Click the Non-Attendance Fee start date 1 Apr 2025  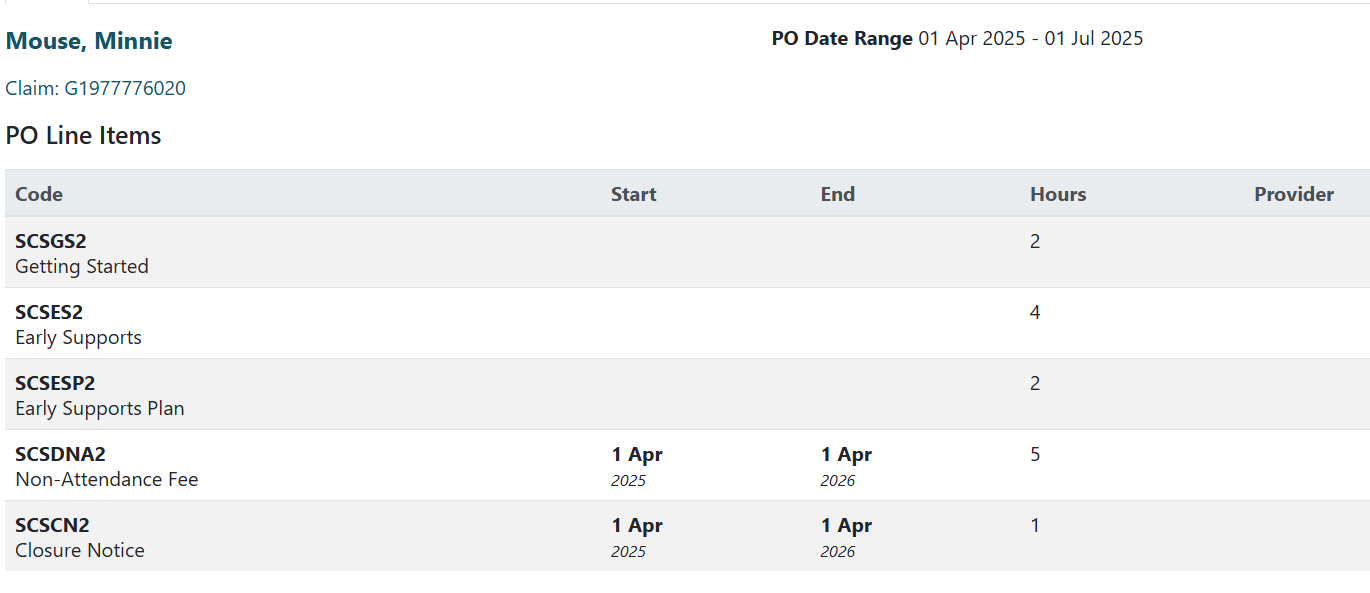point(637,466)
